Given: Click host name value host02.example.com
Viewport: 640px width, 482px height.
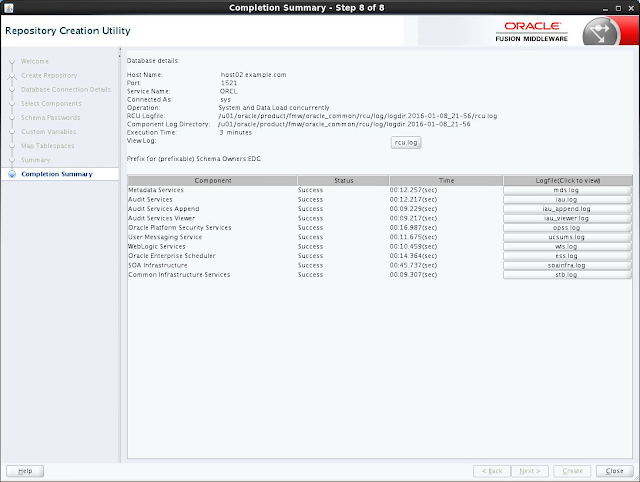Looking at the screenshot, I should click(x=253, y=75).
